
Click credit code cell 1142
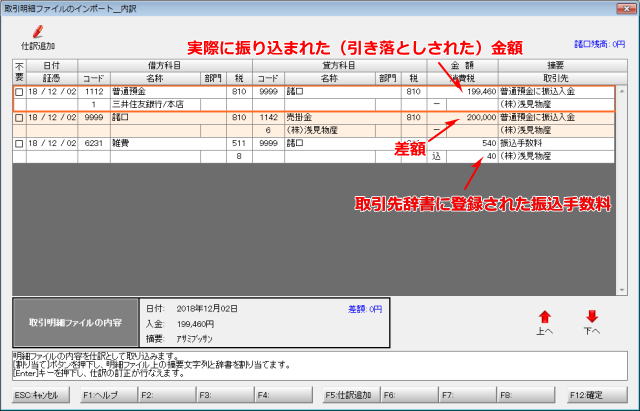(x=268, y=118)
